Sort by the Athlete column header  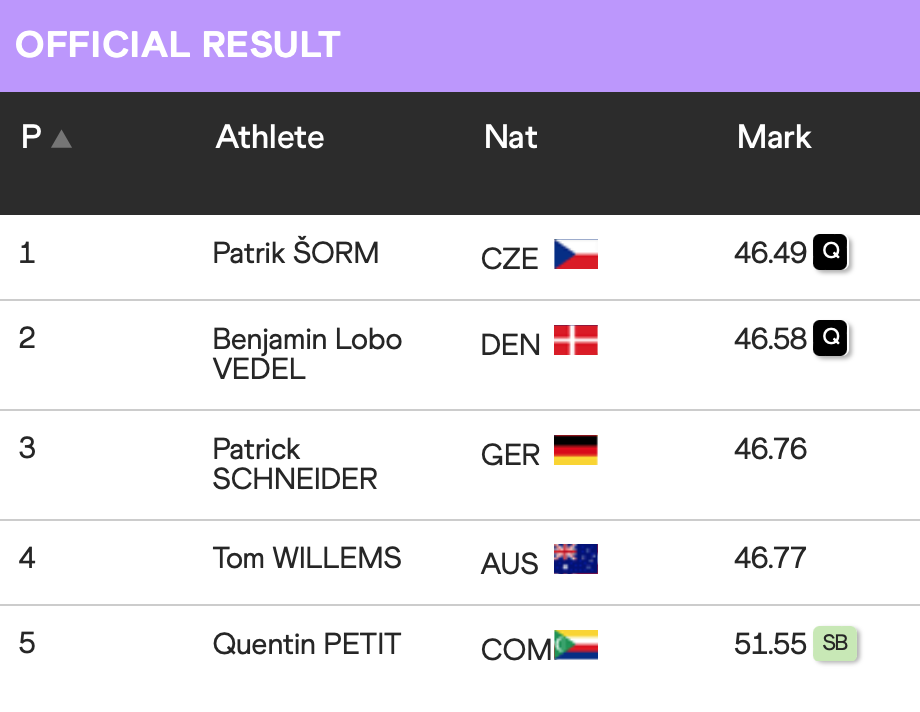(x=270, y=137)
